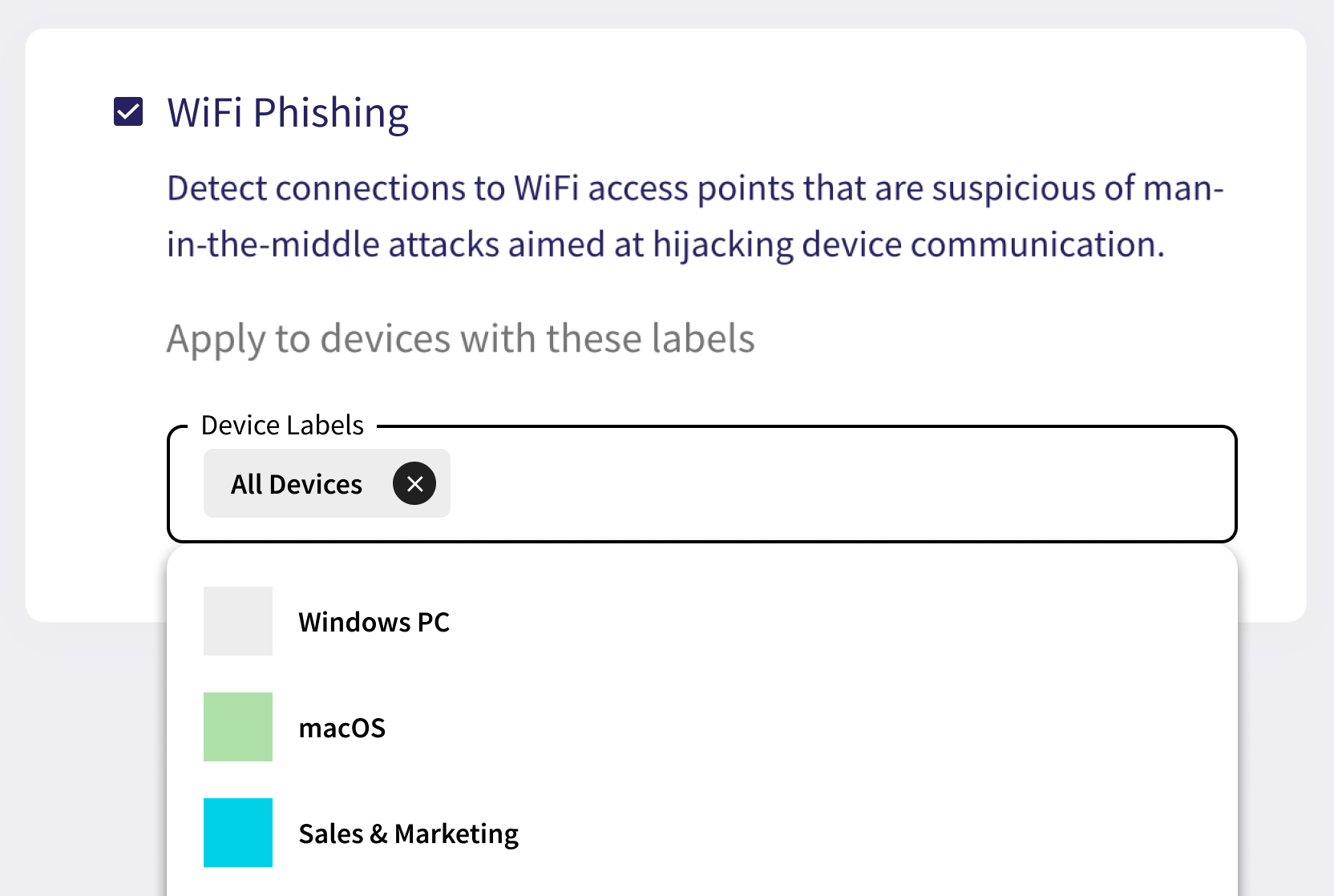Image resolution: width=1334 pixels, height=896 pixels.
Task: Click the 'Apply to devices with these labels' text
Action: click(x=460, y=338)
